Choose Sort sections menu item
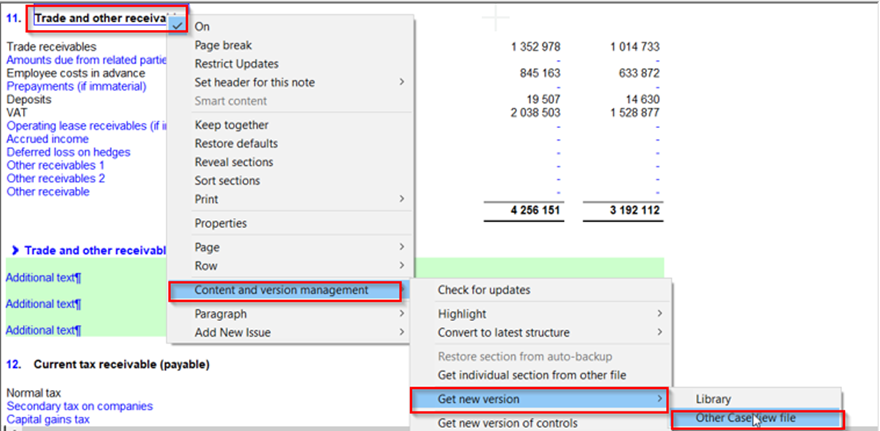This screenshot has width=880, height=431. (227, 181)
